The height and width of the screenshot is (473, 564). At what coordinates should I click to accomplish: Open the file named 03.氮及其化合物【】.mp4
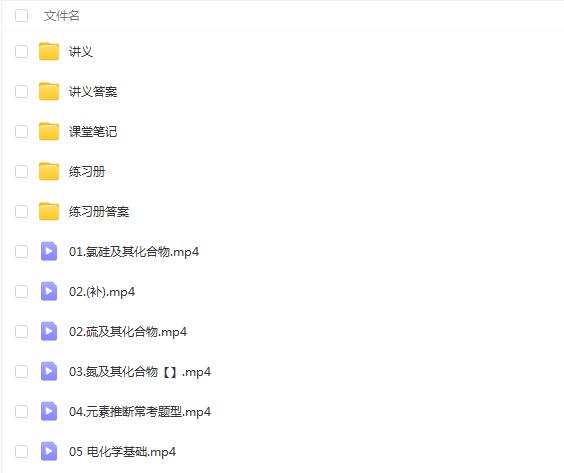[140, 371]
